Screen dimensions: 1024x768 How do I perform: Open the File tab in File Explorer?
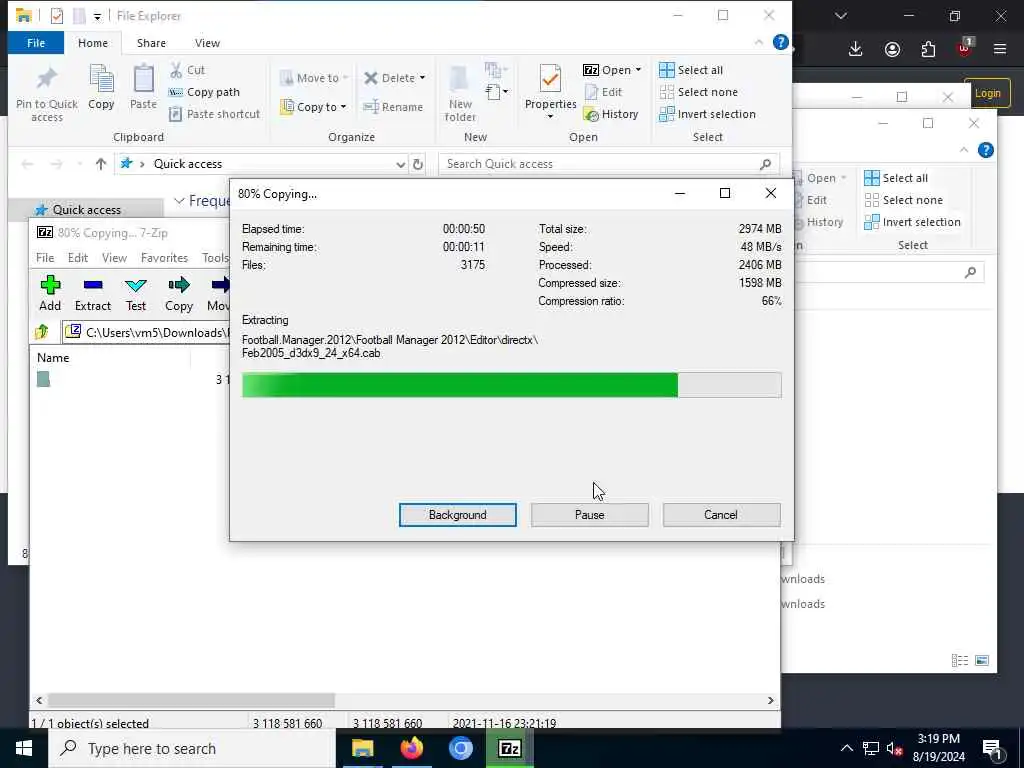36,43
